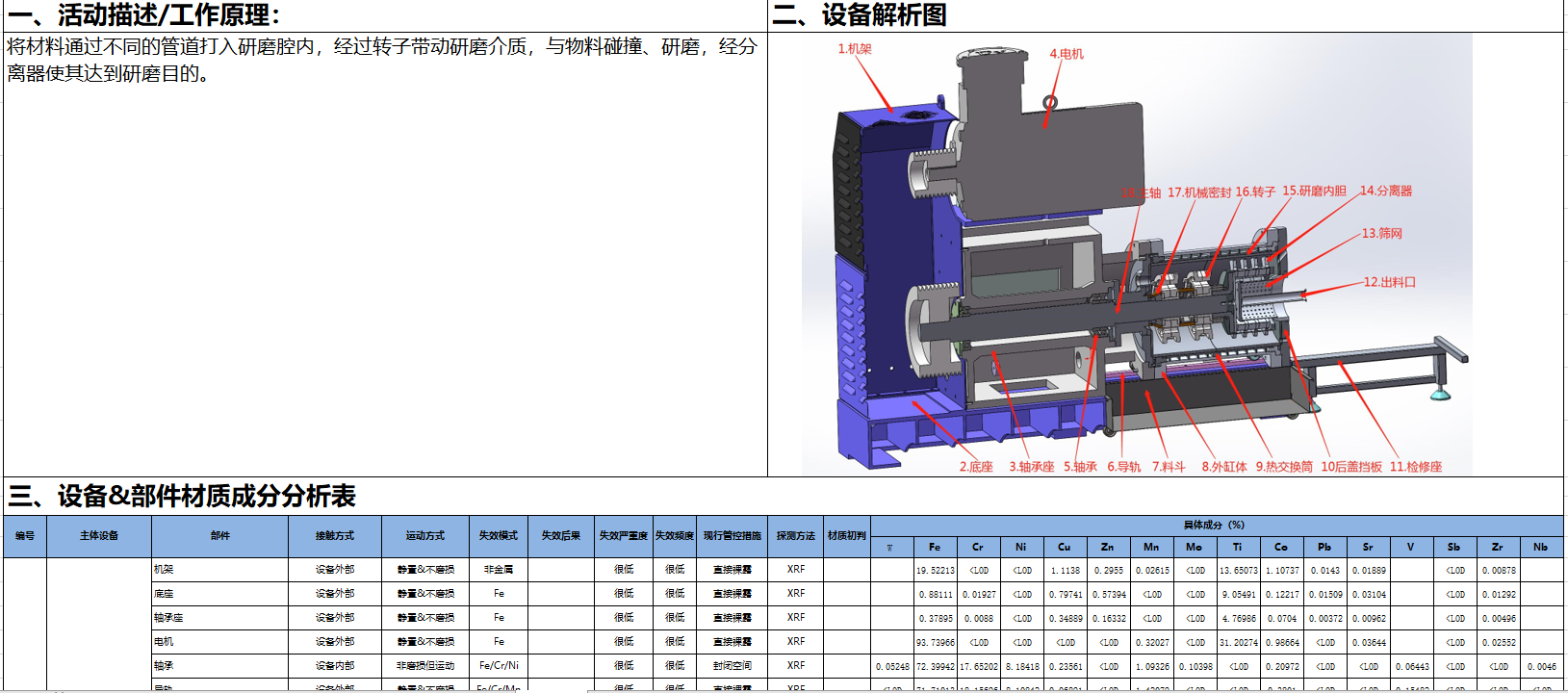1568x693 pixels.
Task: Select the Cu composition column header
Action: tap(1065, 547)
